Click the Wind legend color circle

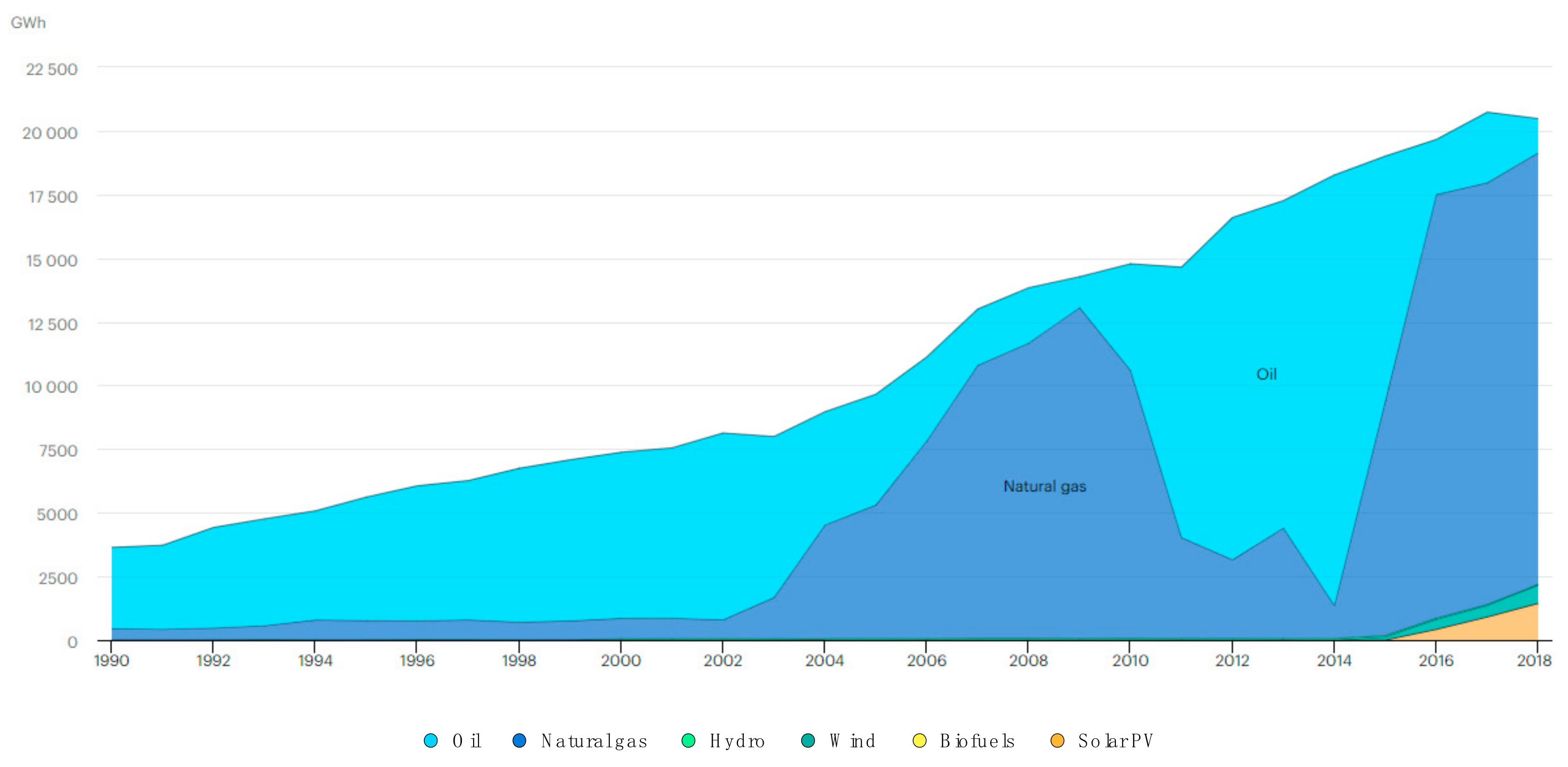(x=808, y=741)
